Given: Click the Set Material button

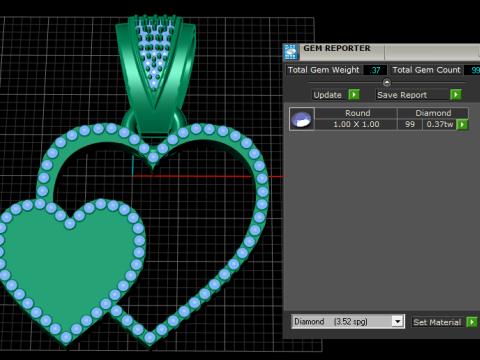Looking at the screenshot, I should pyautogui.click(x=437, y=322).
